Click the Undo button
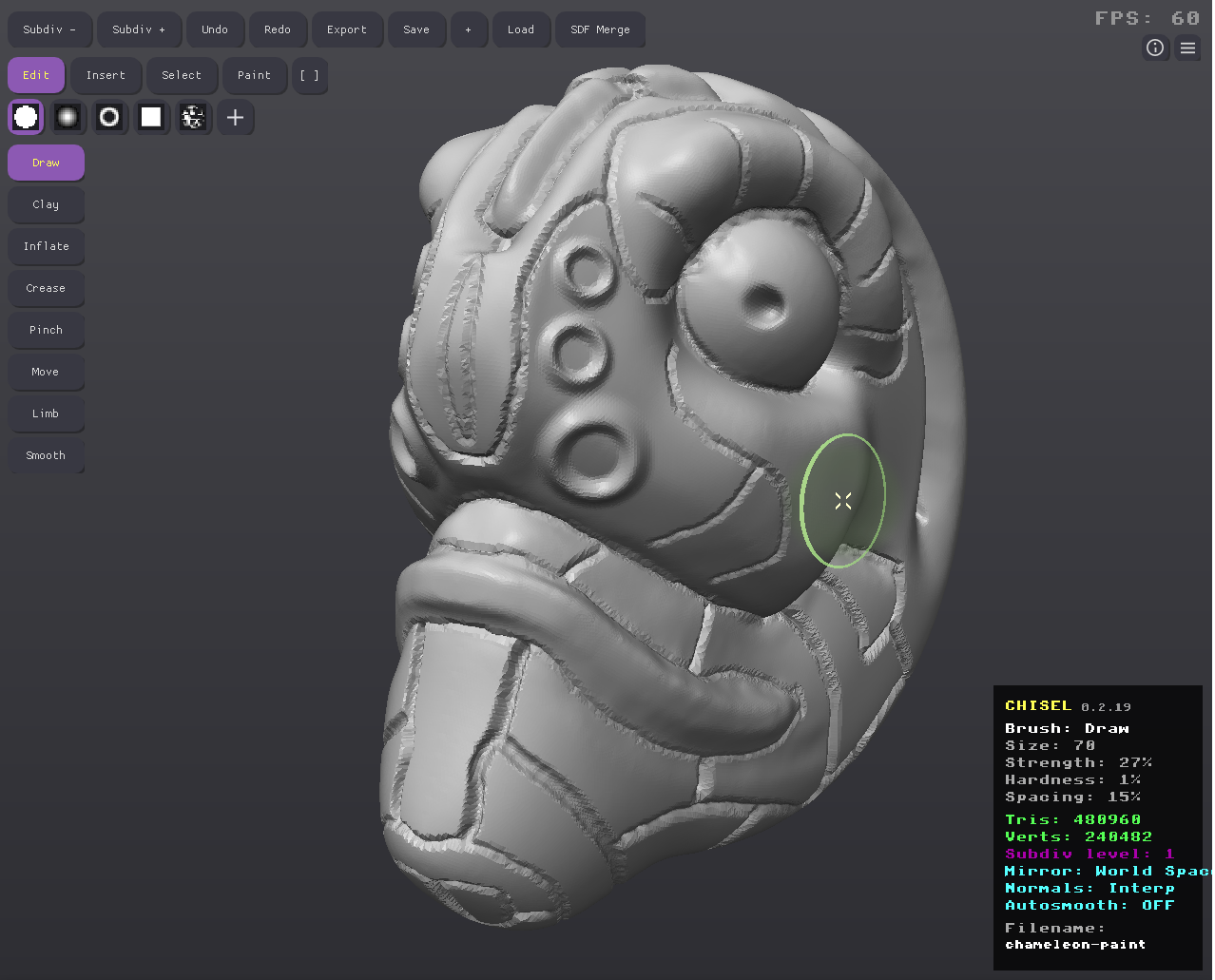 coord(215,29)
